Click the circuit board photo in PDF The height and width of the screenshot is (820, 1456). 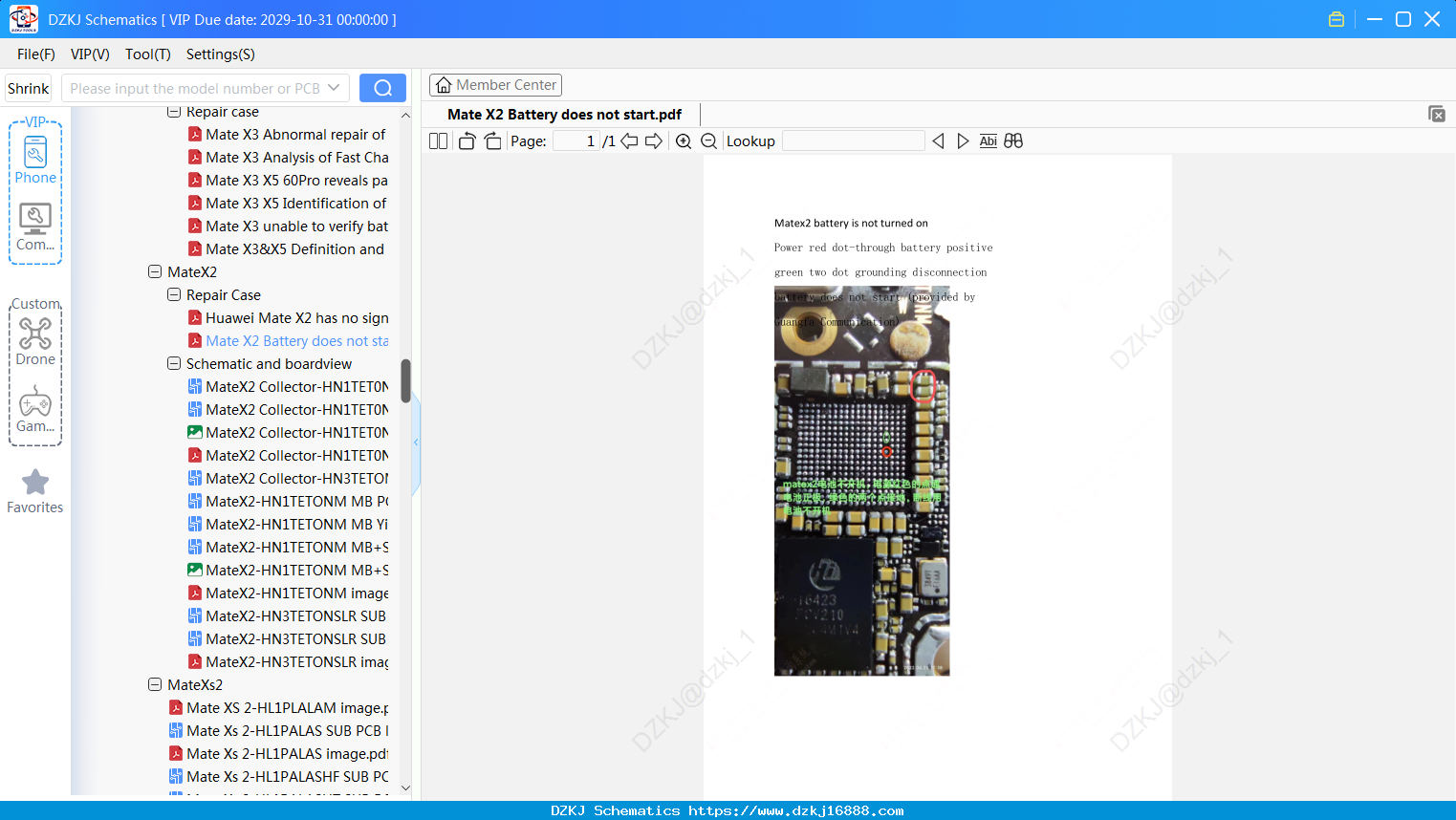(x=861, y=482)
